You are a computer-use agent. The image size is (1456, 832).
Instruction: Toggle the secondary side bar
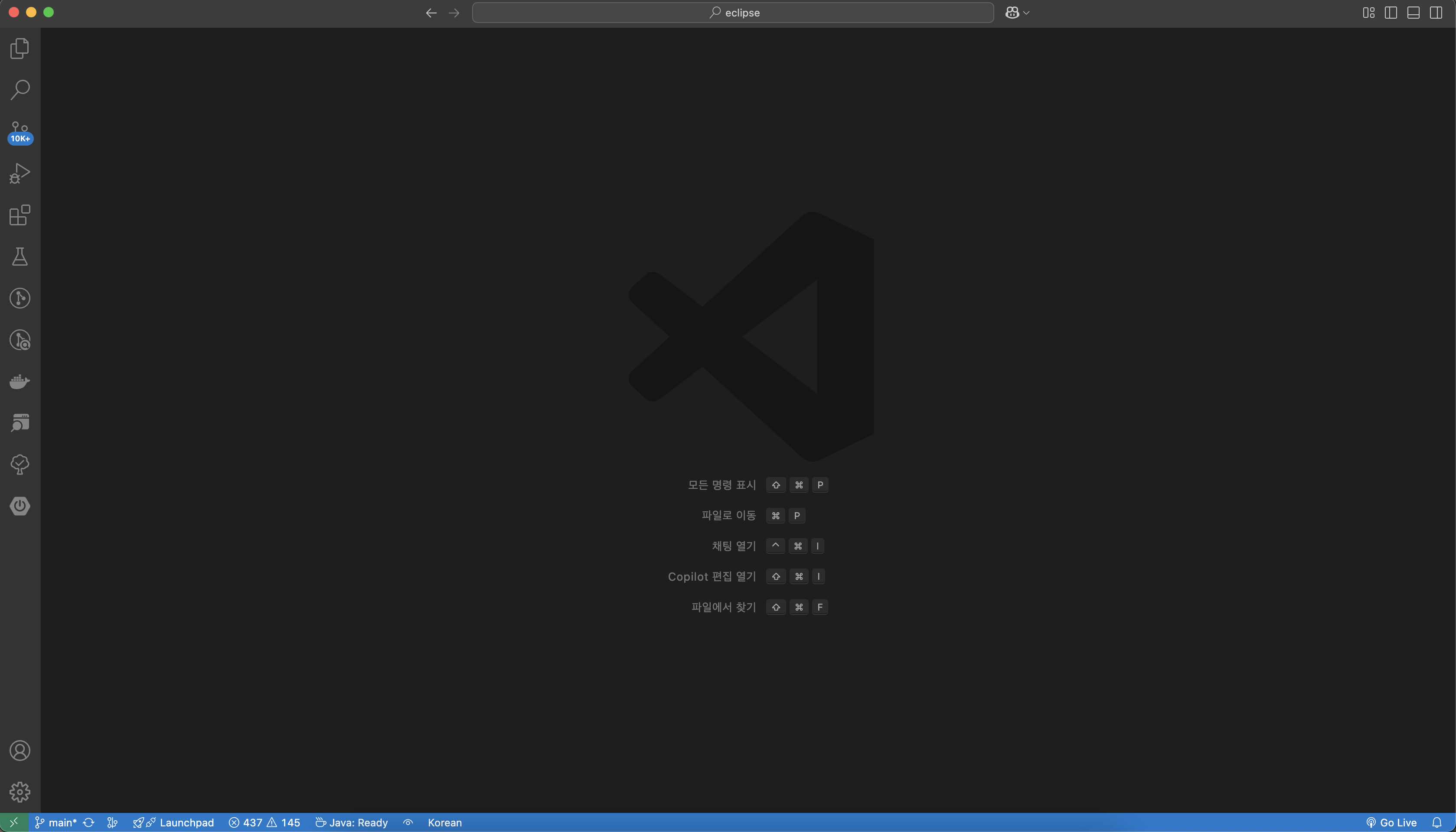(x=1436, y=13)
